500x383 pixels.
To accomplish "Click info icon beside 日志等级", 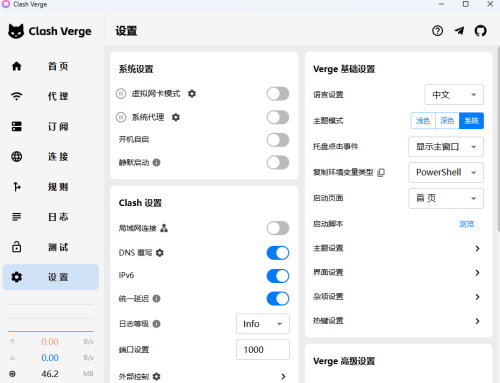I will click(156, 324).
